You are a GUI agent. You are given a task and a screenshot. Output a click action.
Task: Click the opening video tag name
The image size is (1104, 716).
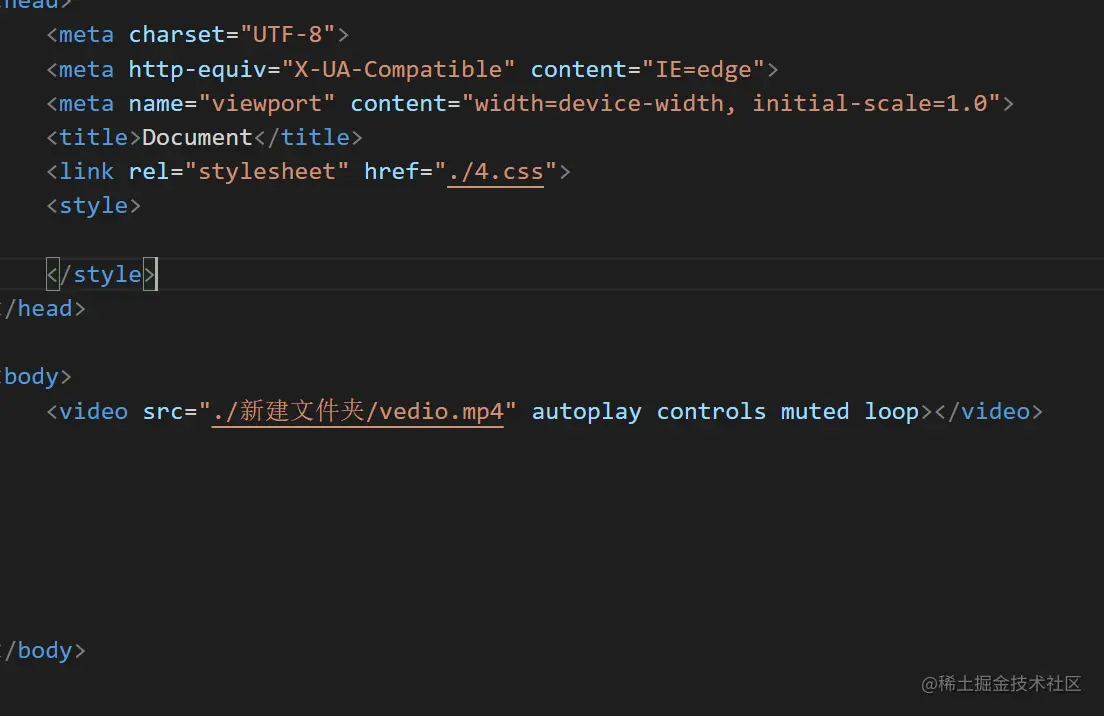(x=93, y=411)
